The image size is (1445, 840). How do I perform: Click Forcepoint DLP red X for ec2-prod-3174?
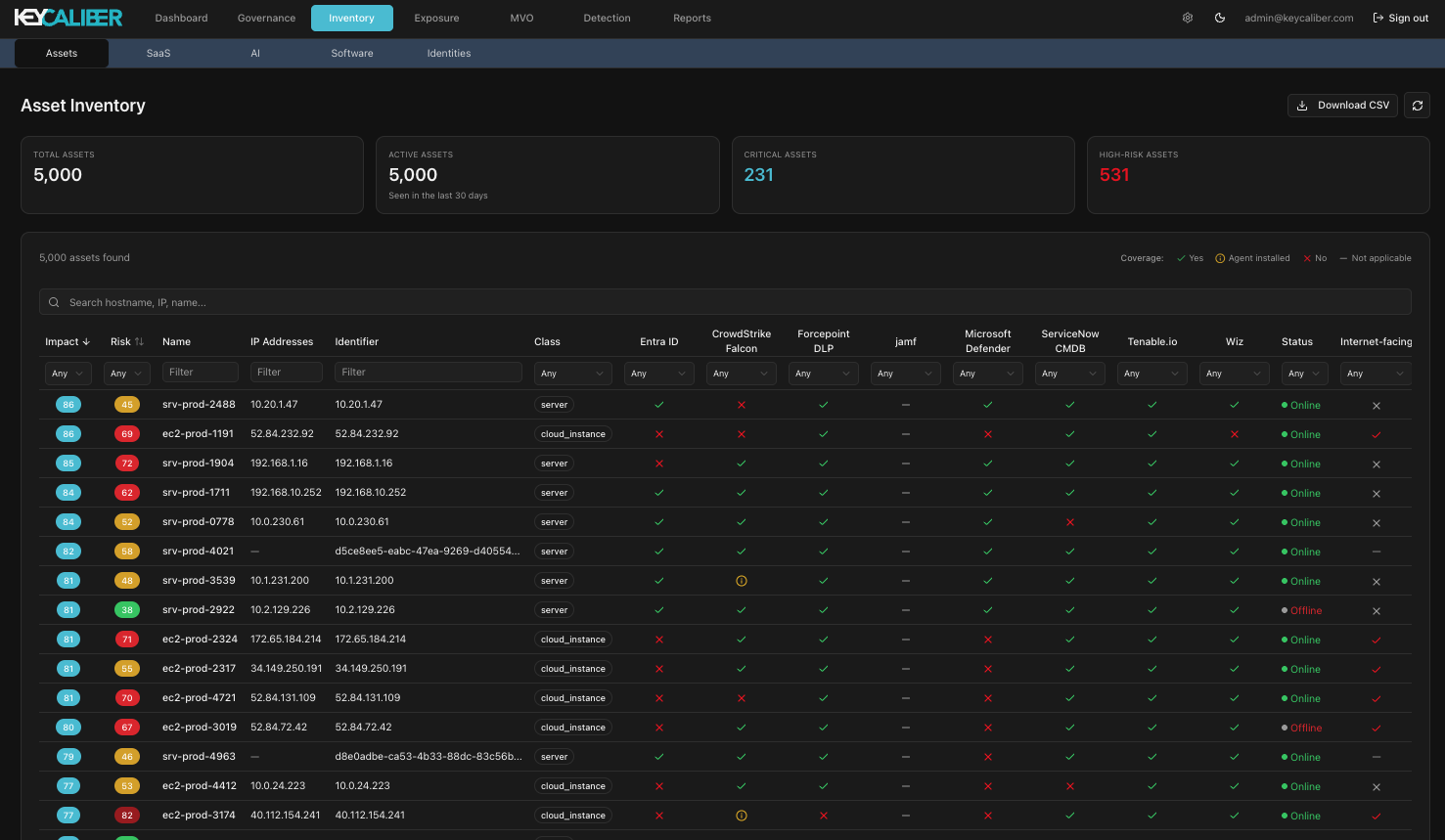pyautogui.click(x=824, y=816)
